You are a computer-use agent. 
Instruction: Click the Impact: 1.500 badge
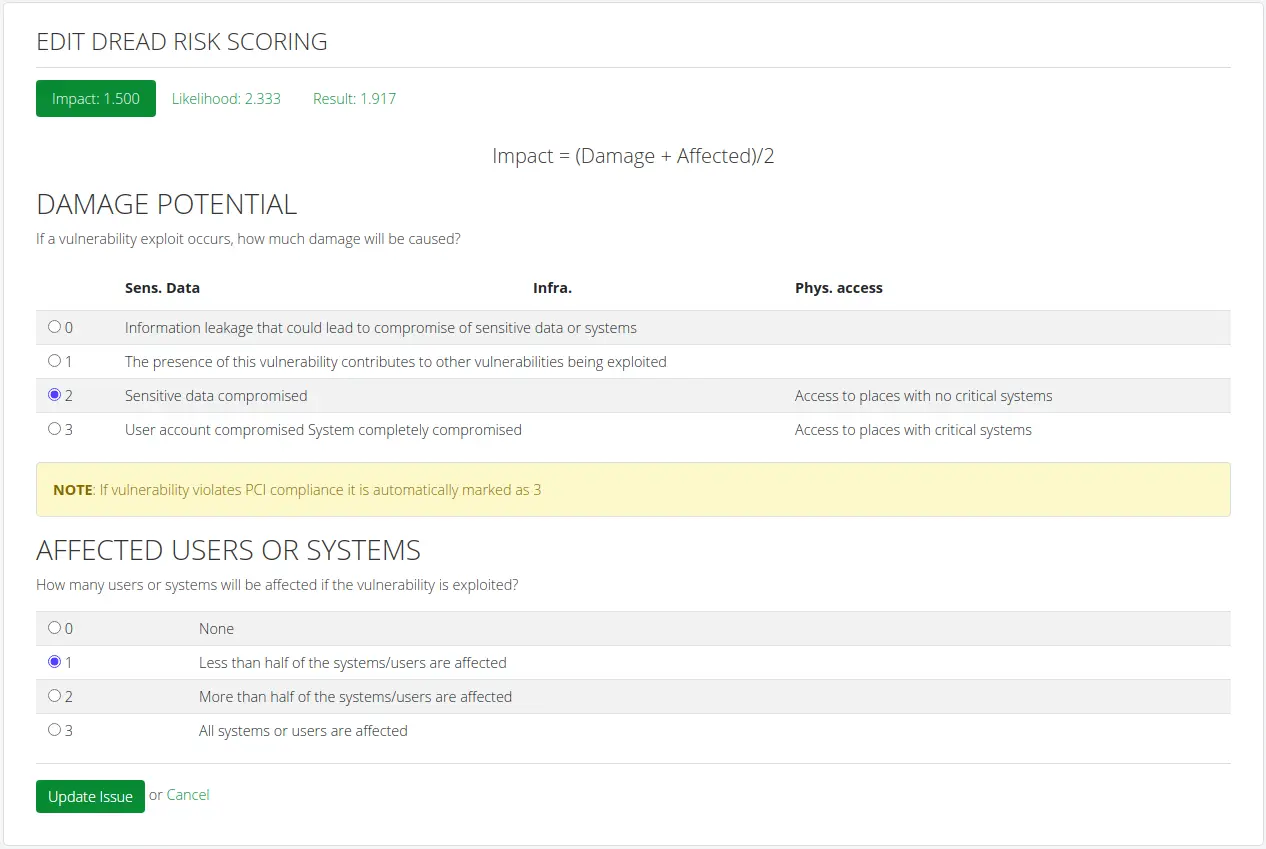95,98
